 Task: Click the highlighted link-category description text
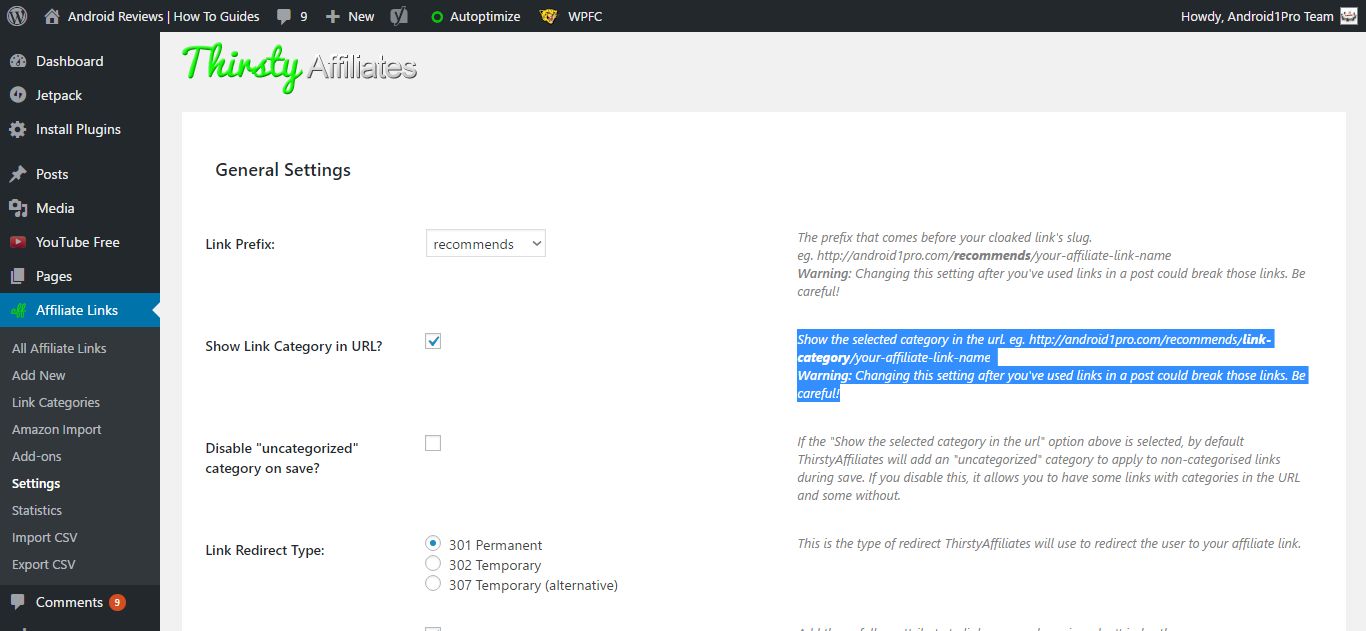click(x=1052, y=366)
